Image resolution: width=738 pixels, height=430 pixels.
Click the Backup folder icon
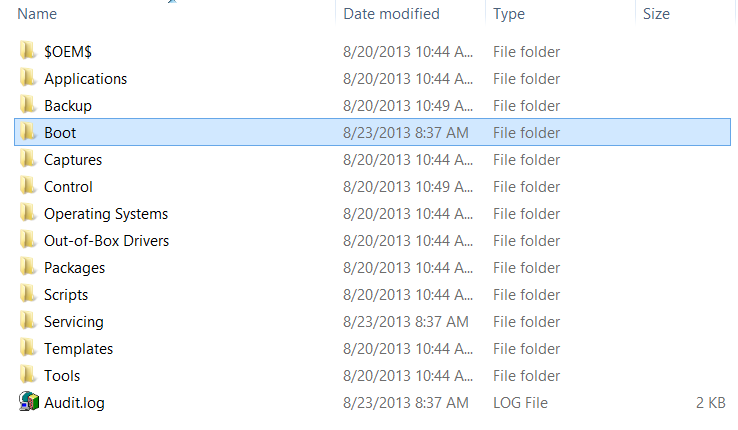(28, 105)
